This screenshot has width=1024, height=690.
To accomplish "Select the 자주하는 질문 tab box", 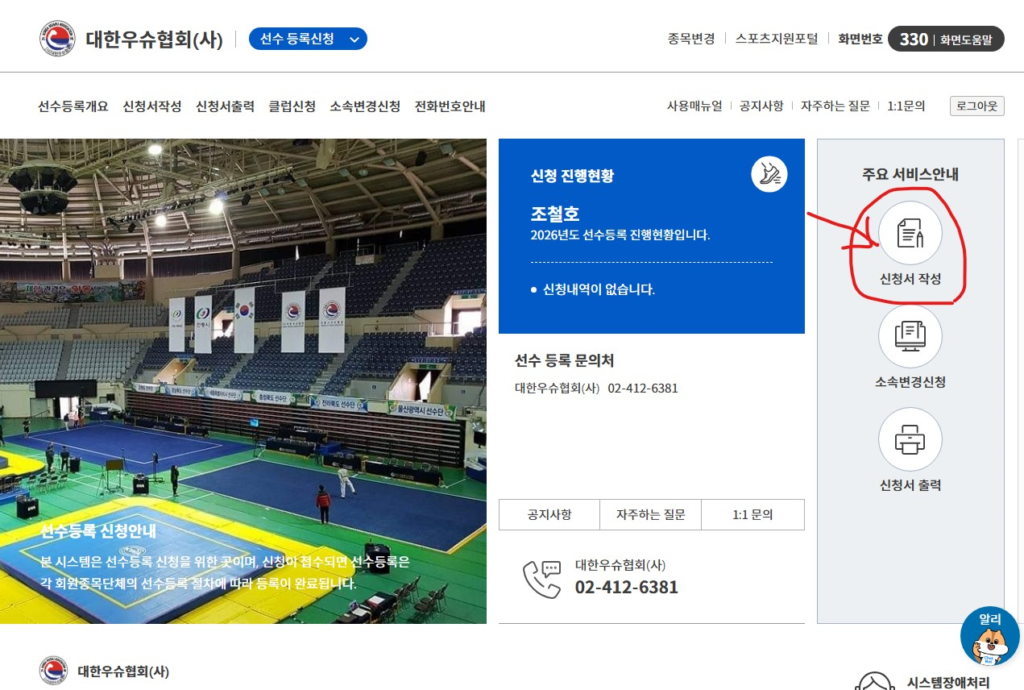I will 650,515.
